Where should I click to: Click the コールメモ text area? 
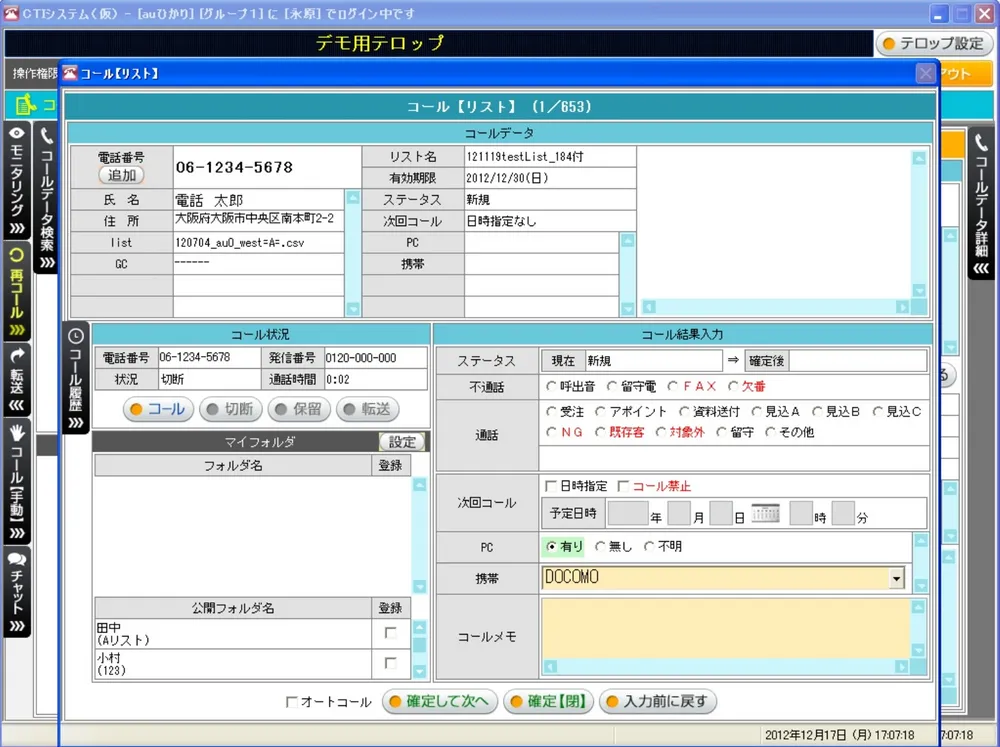726,628
